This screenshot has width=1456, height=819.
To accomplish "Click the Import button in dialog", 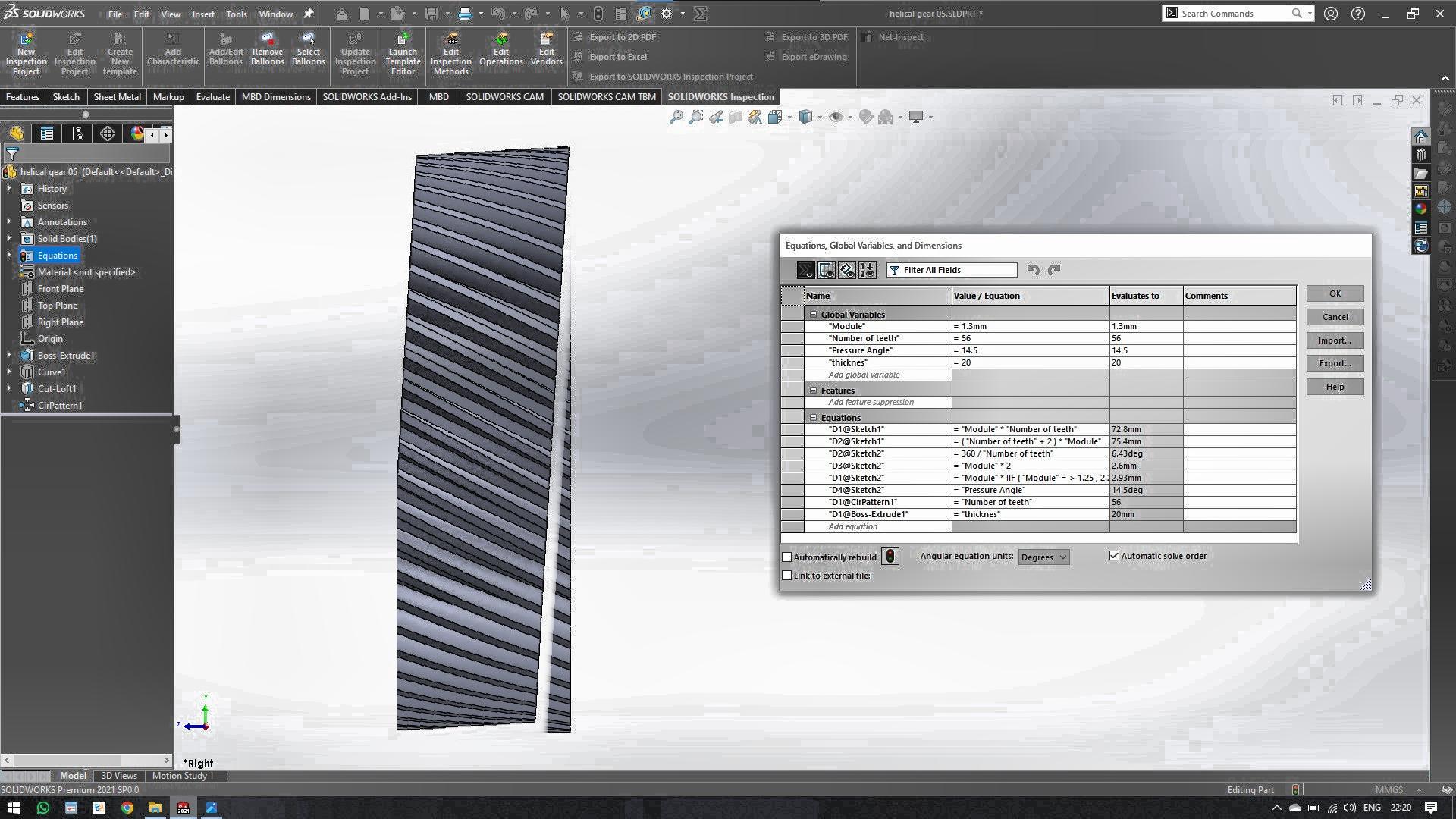I will tap(1335, 339).
